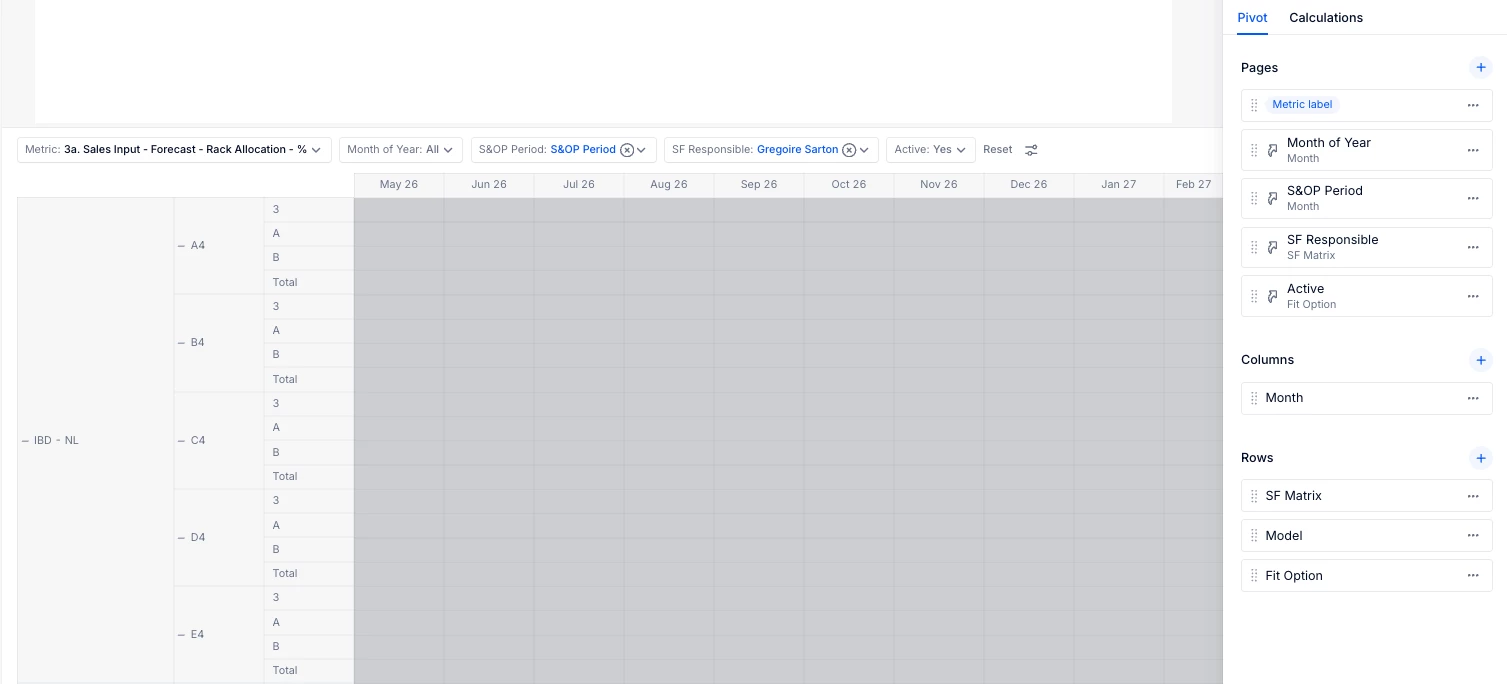Open the Month of Year filter dropdown
Viewport: 1507px width, 684px height.
[x=400, y=150]
